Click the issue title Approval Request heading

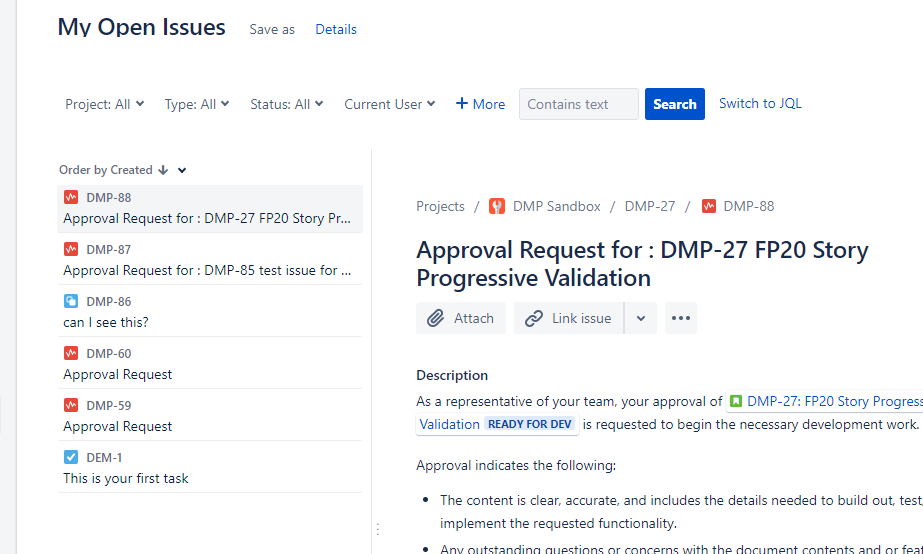click(642, 264)
